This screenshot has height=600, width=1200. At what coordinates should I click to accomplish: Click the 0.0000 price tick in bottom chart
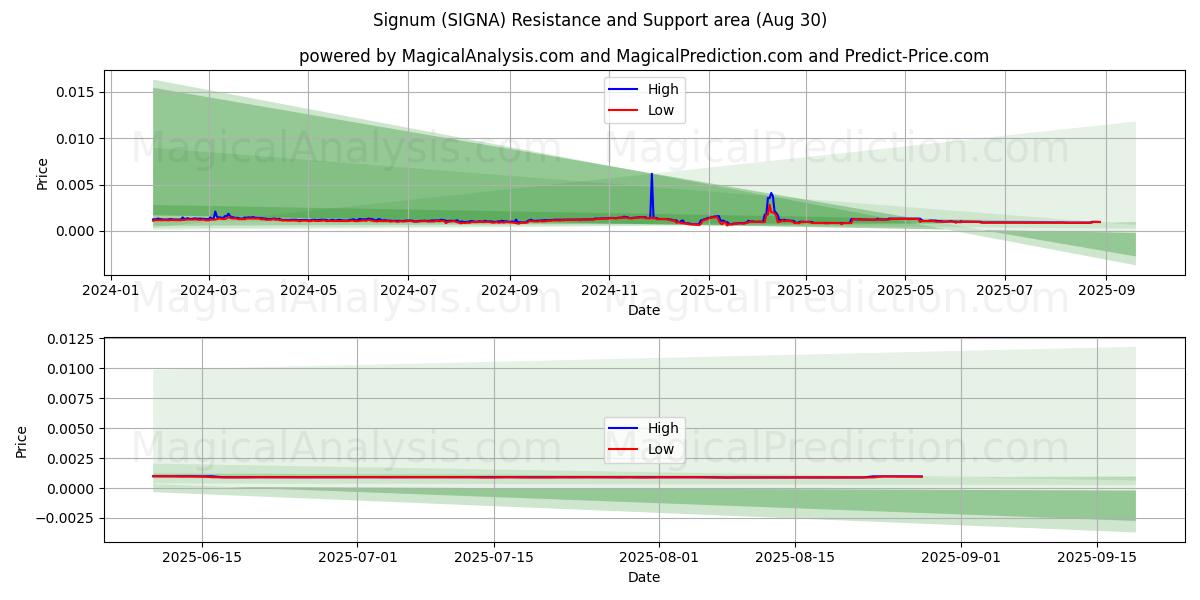click(72, 489)
